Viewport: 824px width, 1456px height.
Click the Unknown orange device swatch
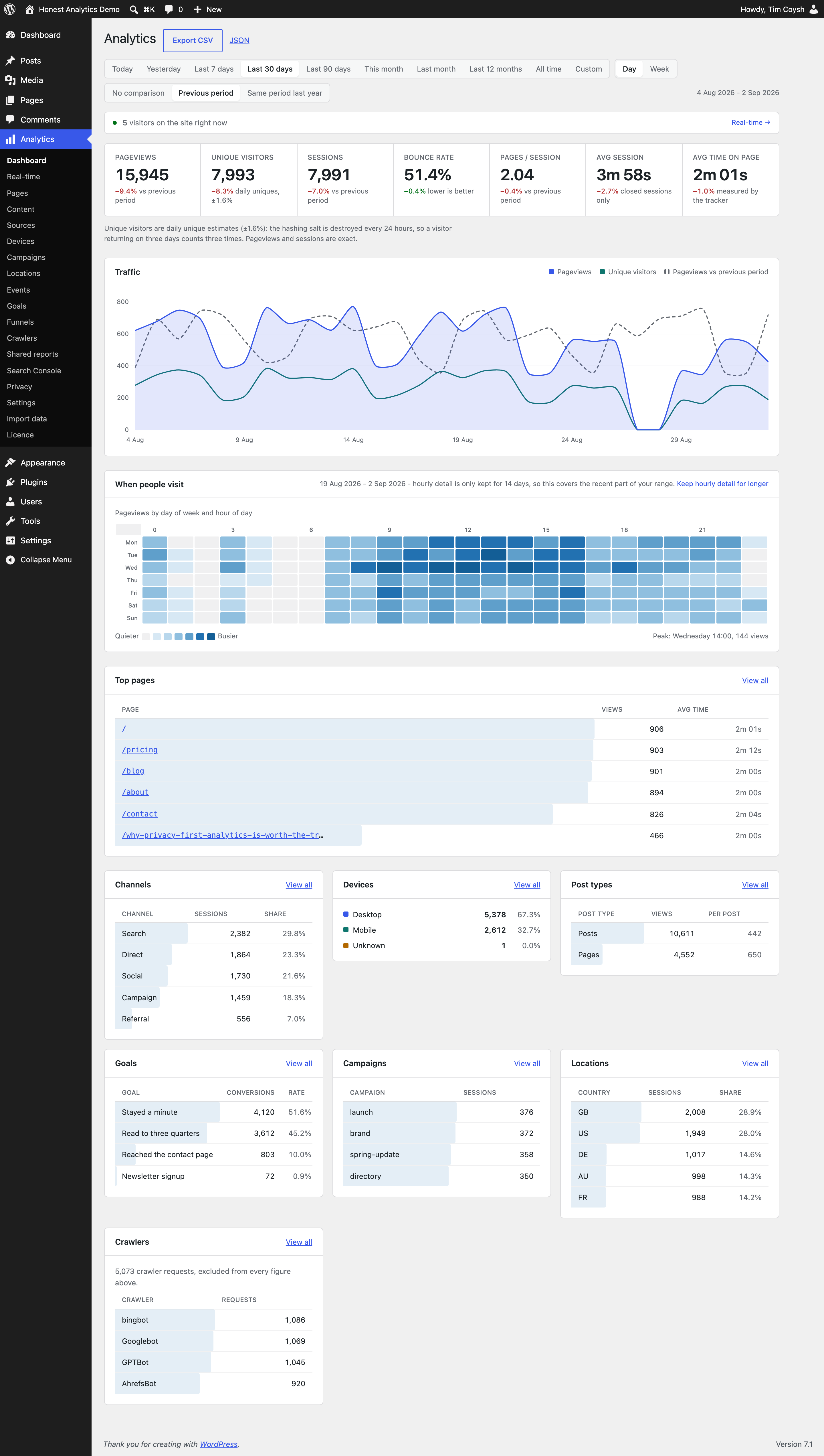coord(346,945)
